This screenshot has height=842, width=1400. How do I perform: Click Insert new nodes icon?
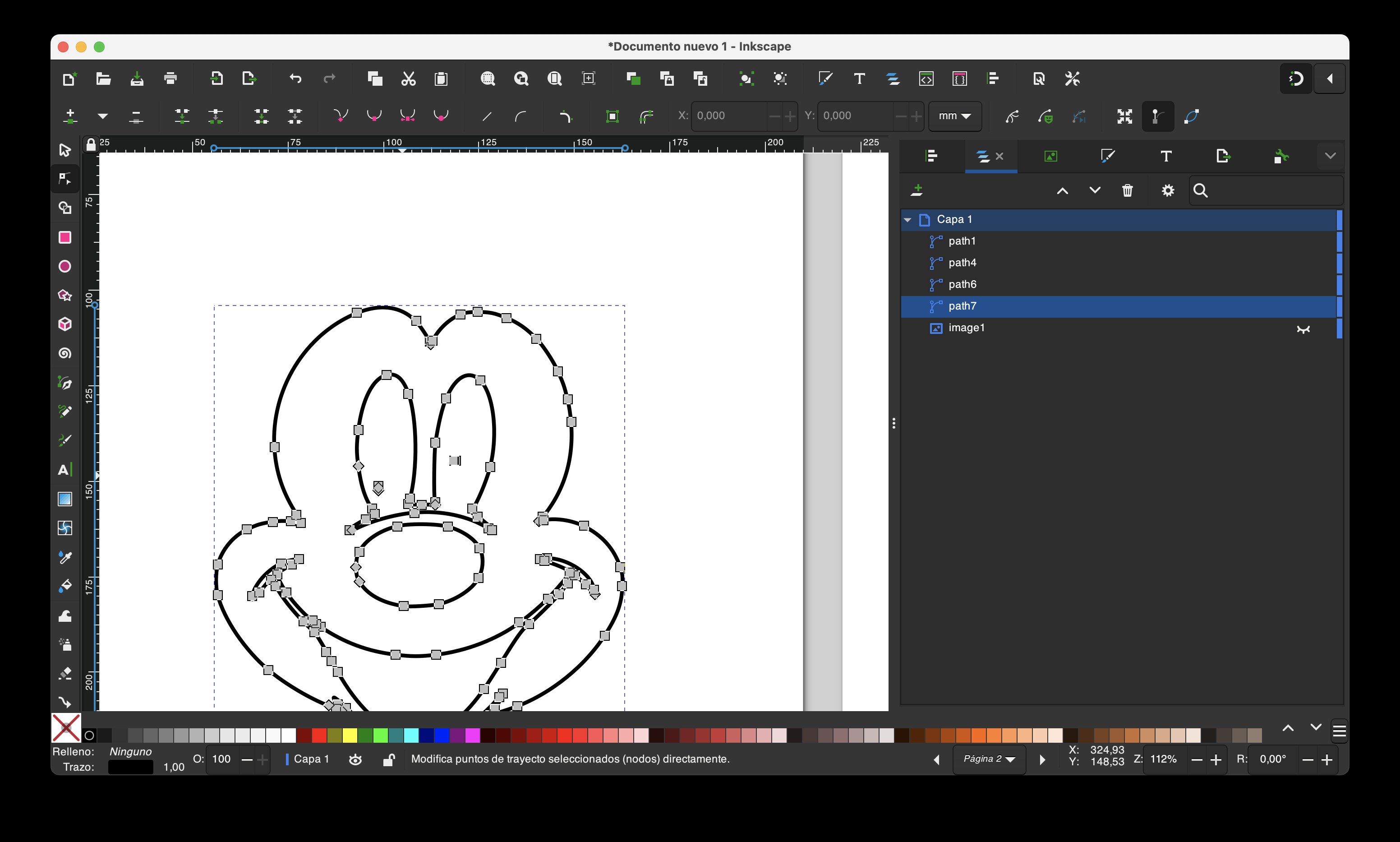[x=70, y=116]
